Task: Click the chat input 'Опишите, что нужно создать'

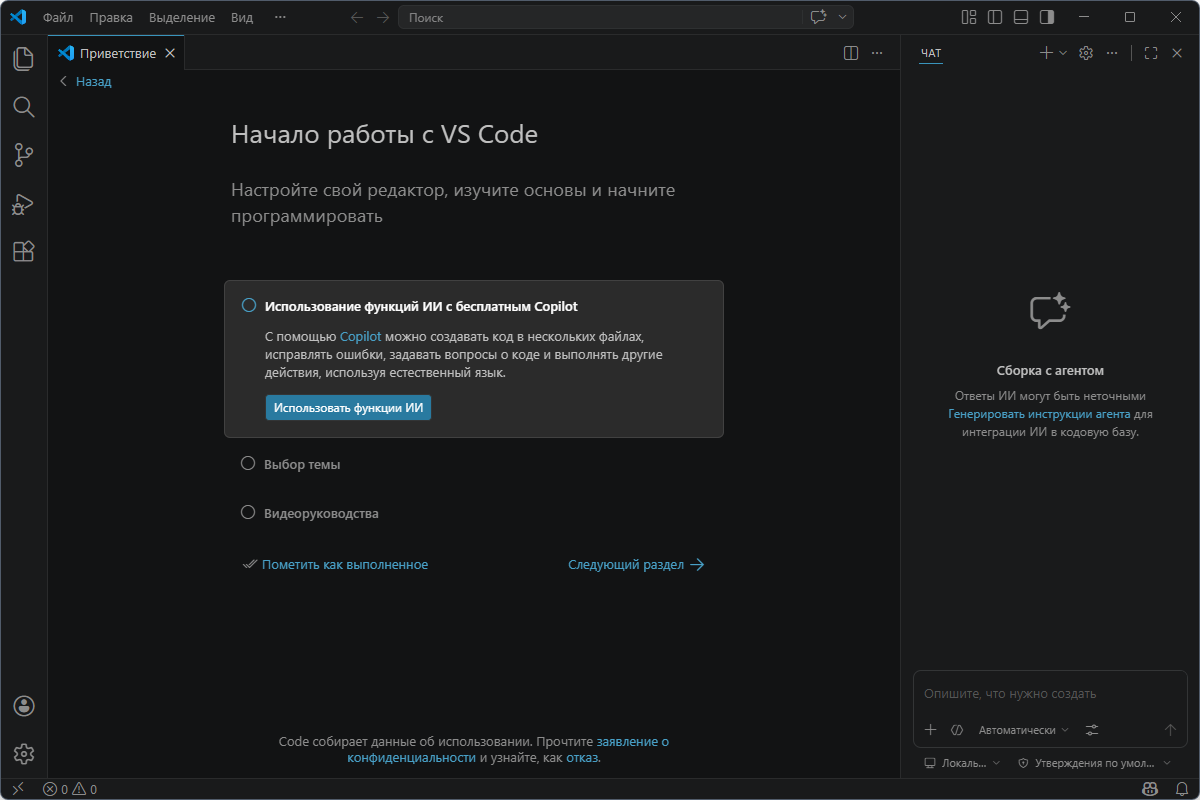Action: [x=1048, y=693]
